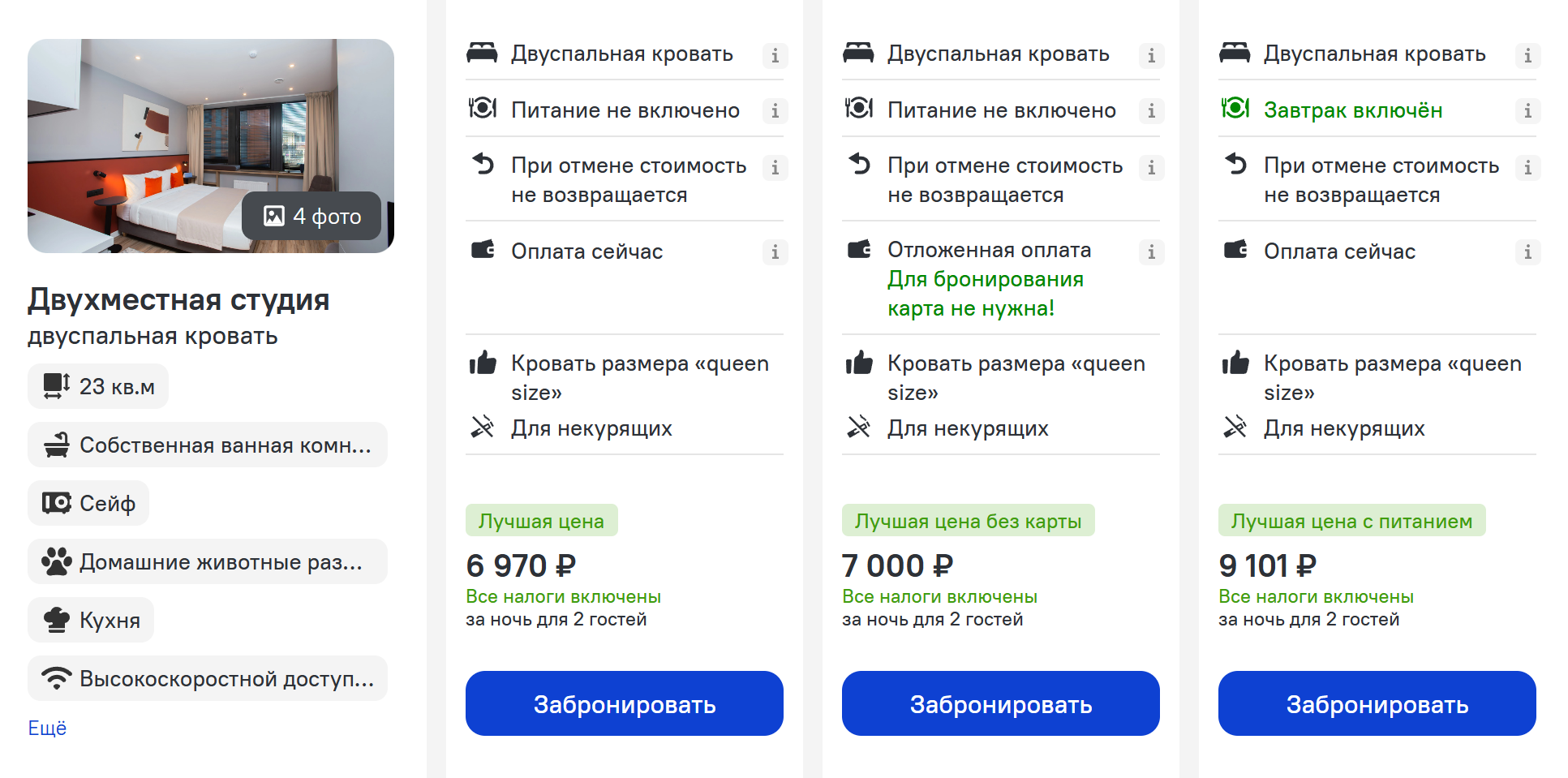Book the 6 970 ₽ room offer

pyautogui.click(x=624, y=703)
